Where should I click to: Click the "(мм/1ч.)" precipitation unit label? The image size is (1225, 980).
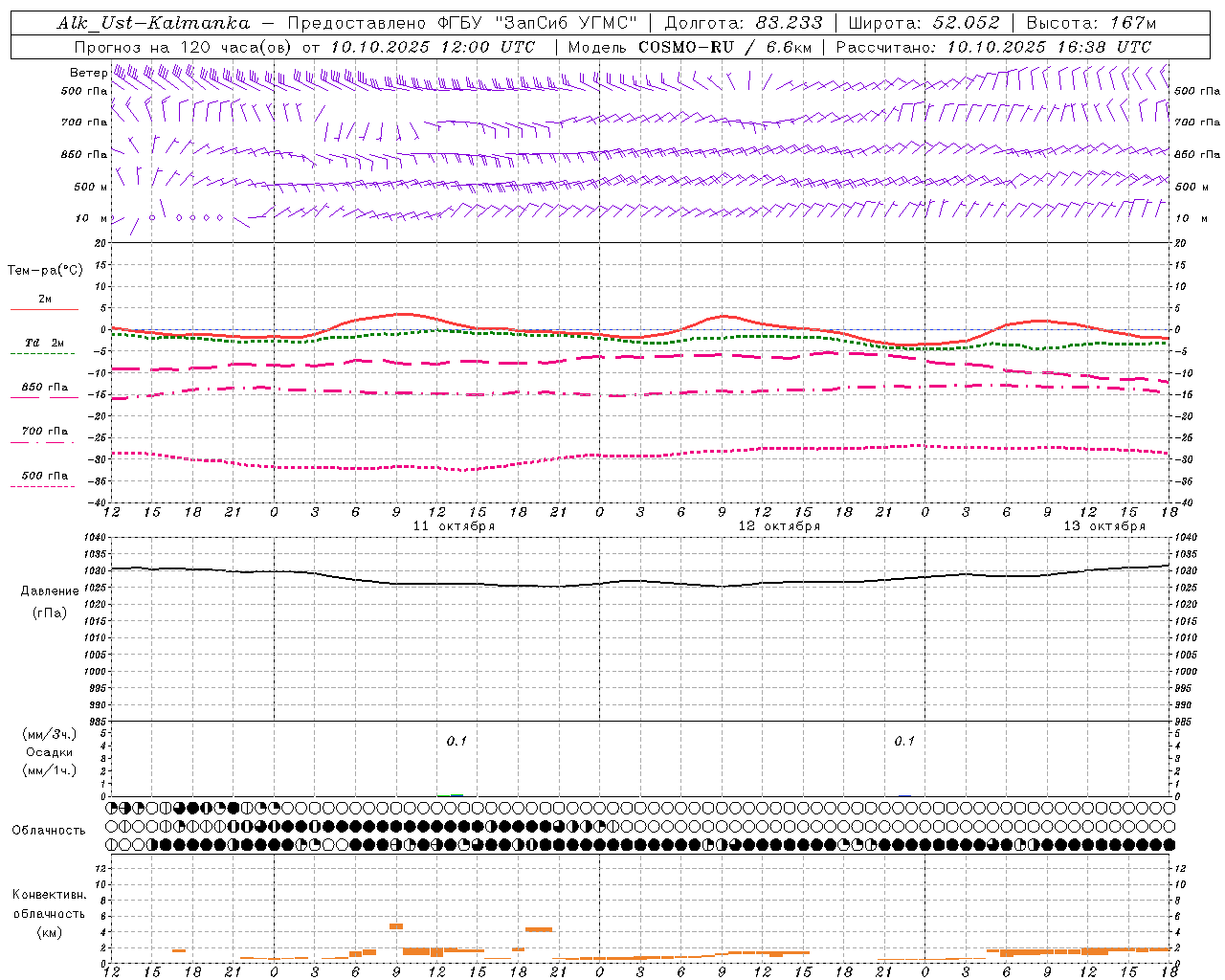click(50, 770)
